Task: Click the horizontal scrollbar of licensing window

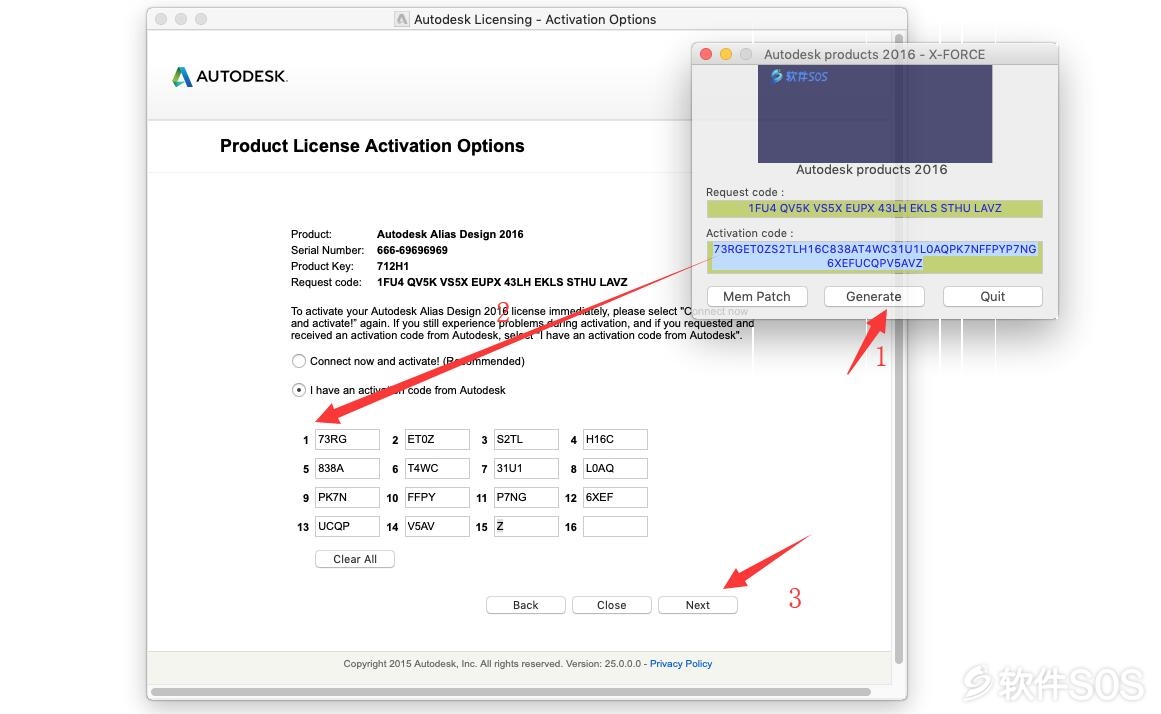Action: [x=511, y=693]
